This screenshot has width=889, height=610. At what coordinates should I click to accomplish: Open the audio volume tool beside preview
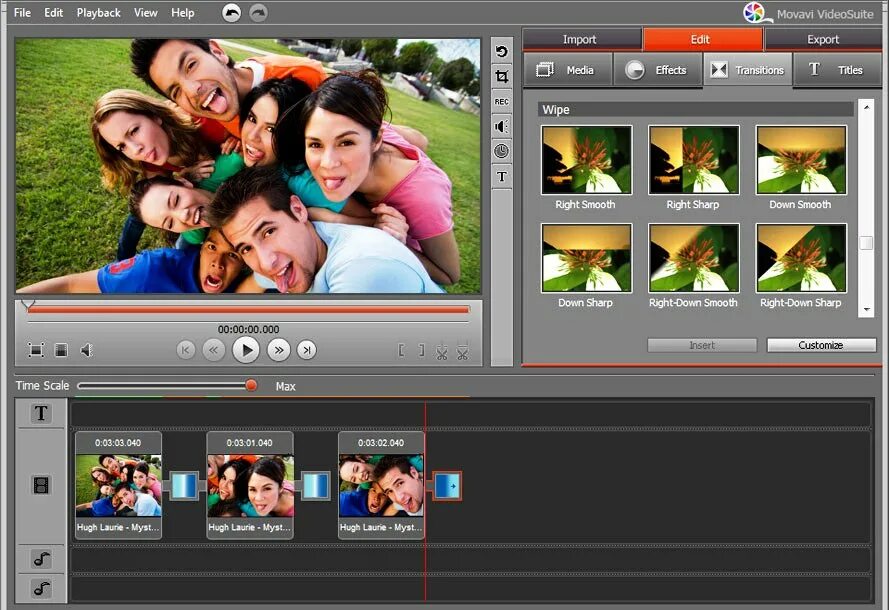click(x=501, y=126)
